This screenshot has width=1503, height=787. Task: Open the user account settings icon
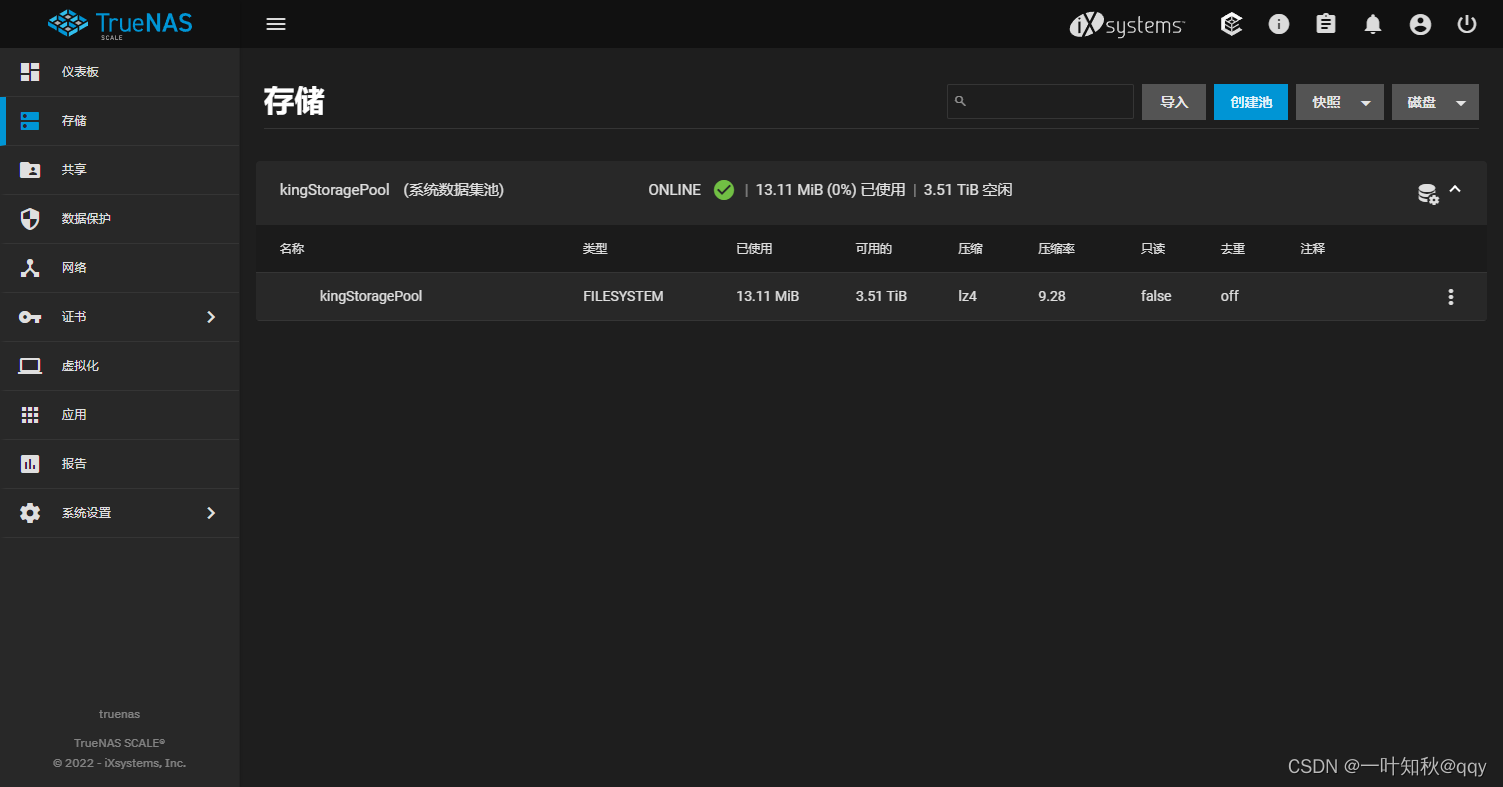[1420, 24]
